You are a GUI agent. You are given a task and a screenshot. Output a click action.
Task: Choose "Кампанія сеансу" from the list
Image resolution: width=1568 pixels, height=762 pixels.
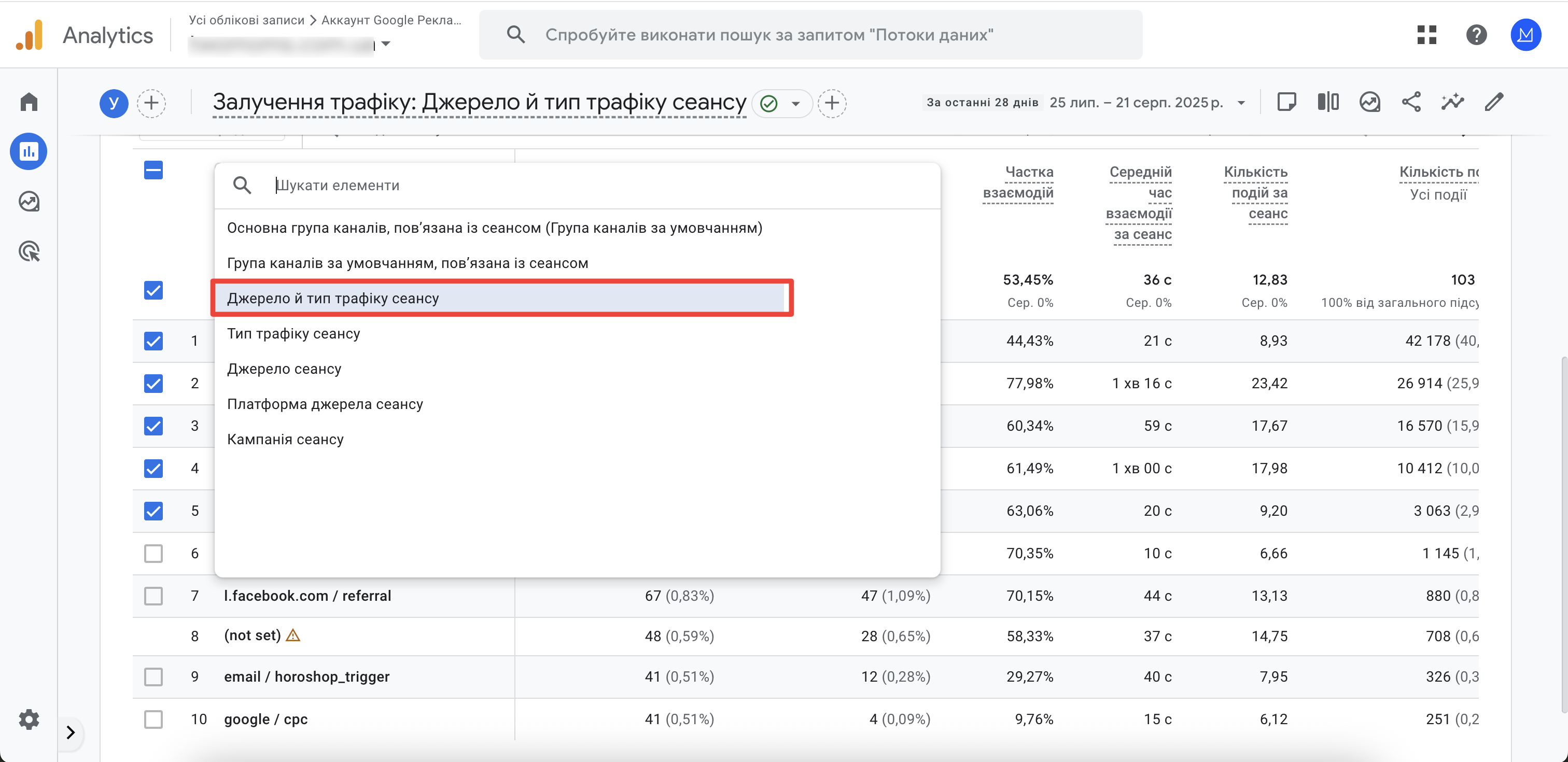coord(286,440)
